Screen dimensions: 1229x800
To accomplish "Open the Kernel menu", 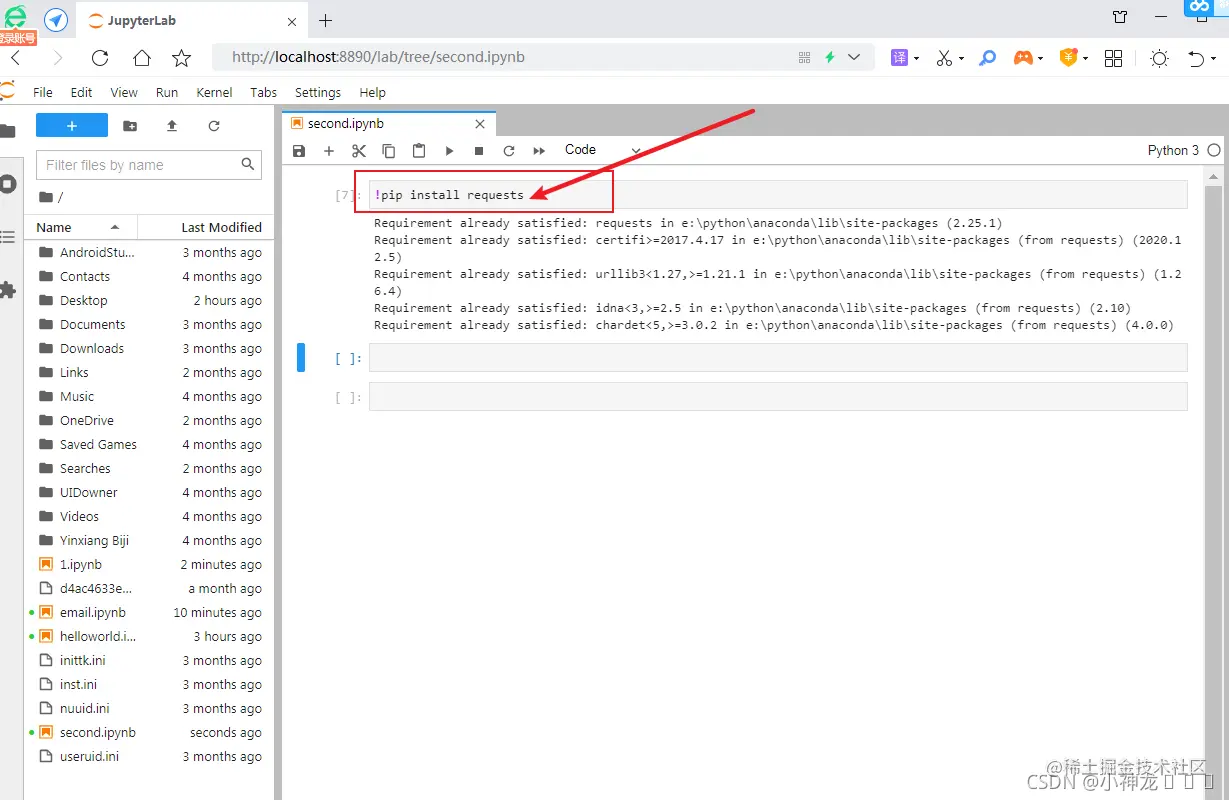I will tap(214, 92).
